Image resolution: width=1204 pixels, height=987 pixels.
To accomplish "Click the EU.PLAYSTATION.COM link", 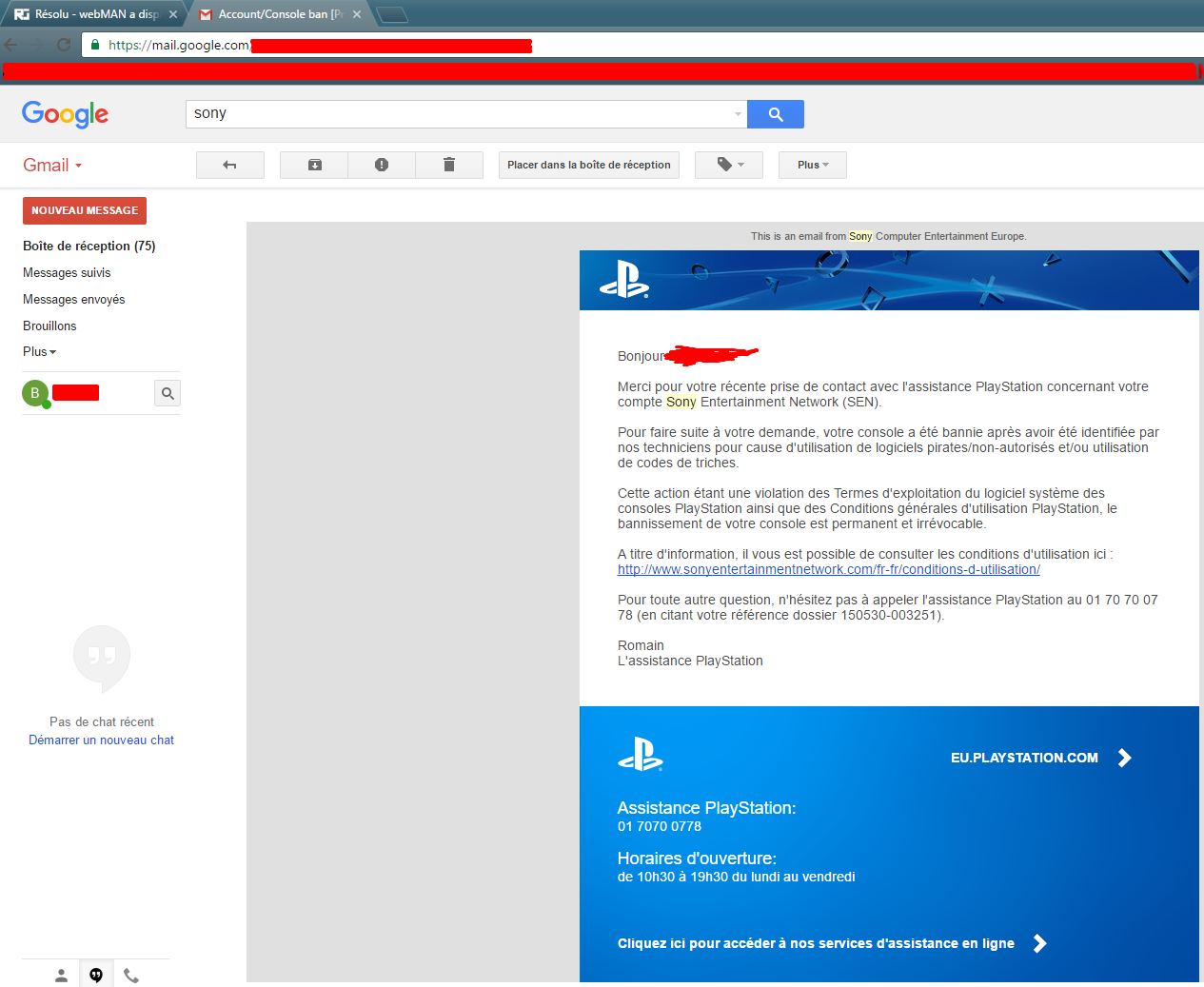I will click(1024, 758).
